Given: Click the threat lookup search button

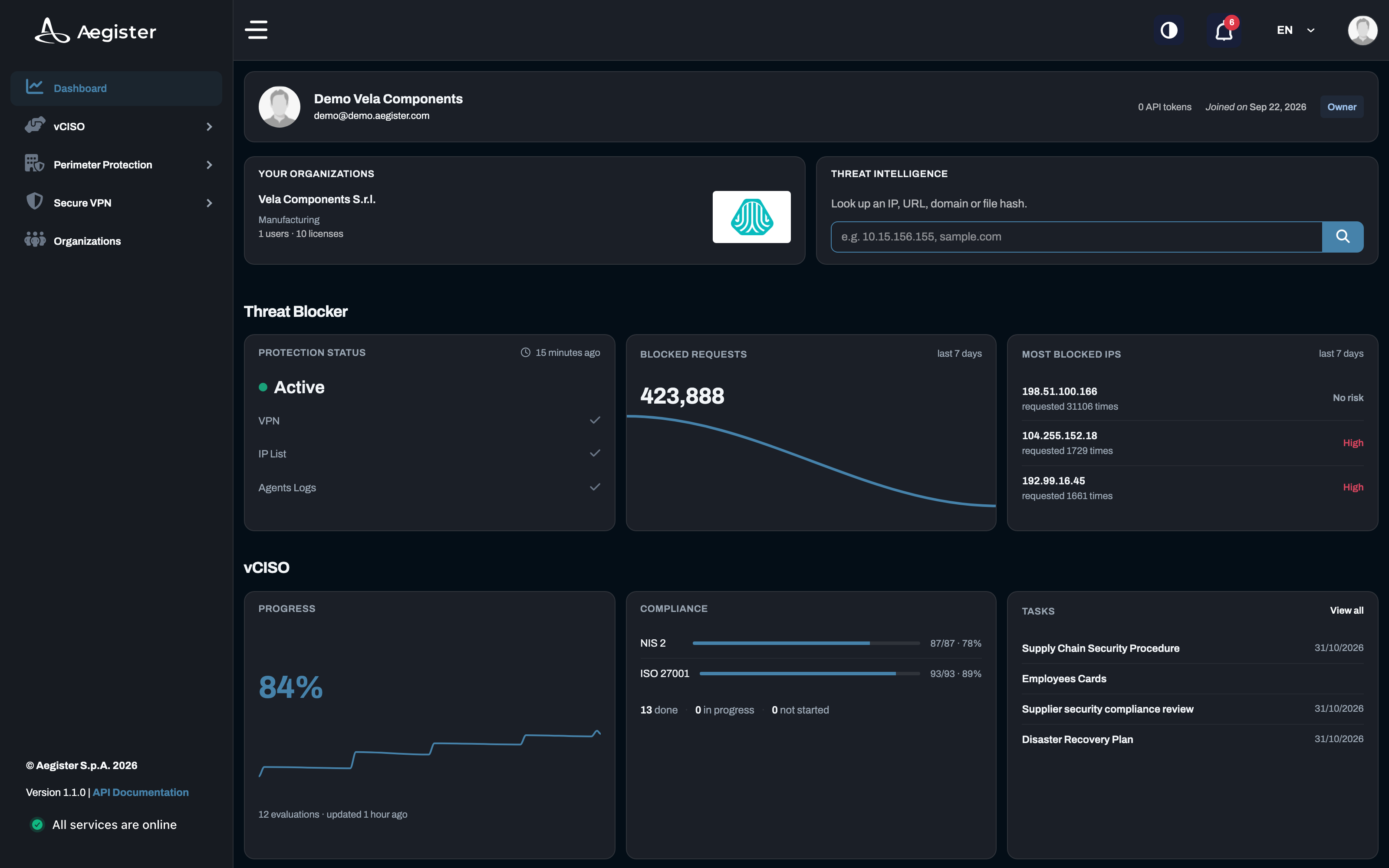Looking at the screenshot, I should point(1343,237).
